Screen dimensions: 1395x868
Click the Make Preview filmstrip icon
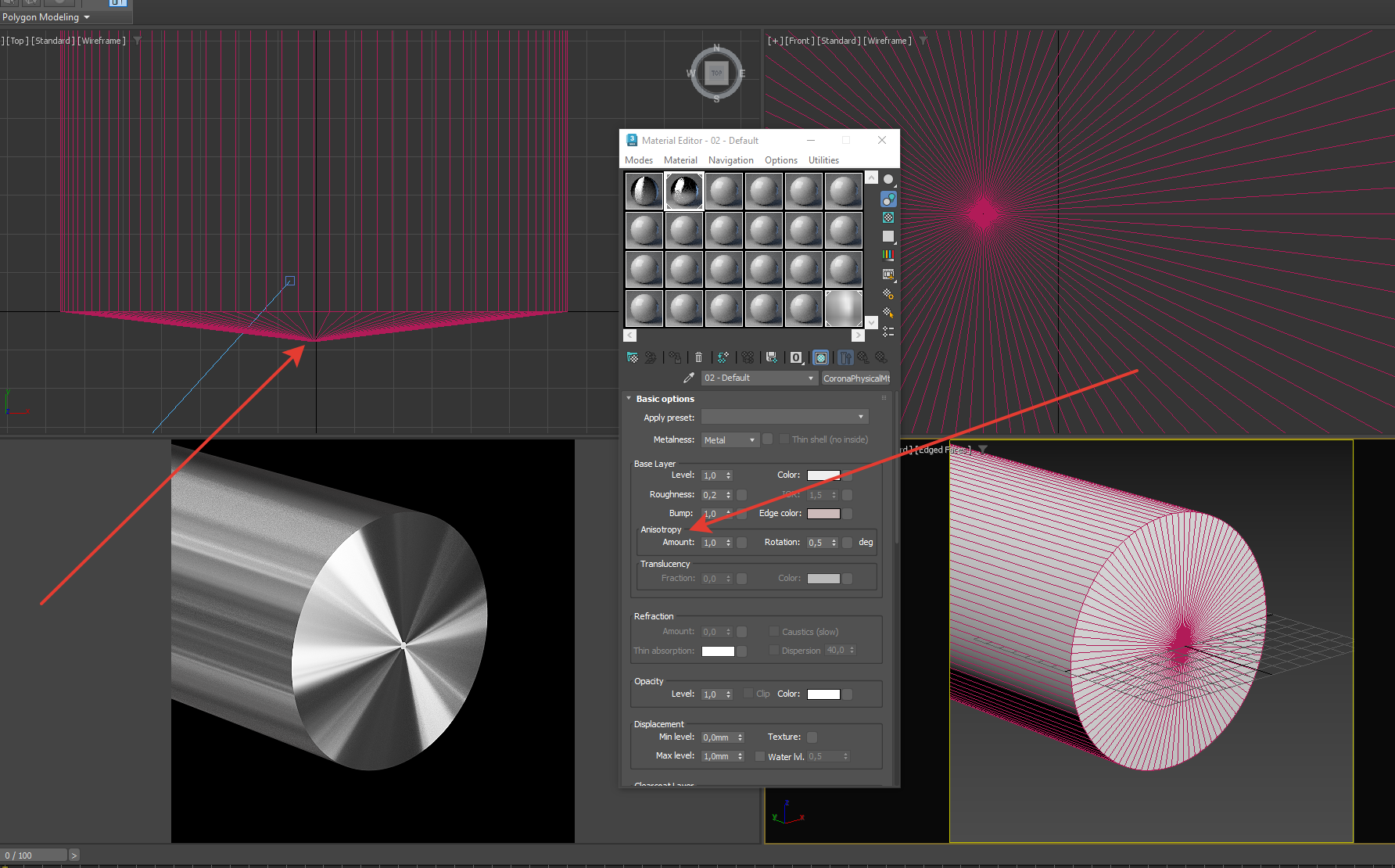point(888,274)
